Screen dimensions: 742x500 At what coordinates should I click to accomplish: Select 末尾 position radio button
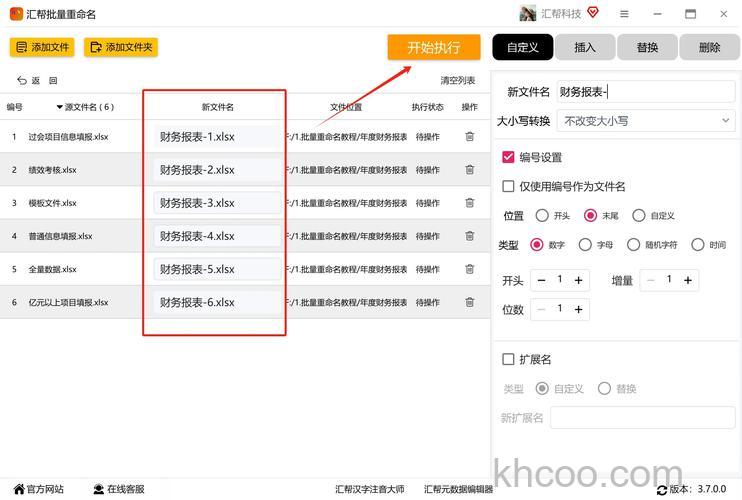tap(590, 216)
